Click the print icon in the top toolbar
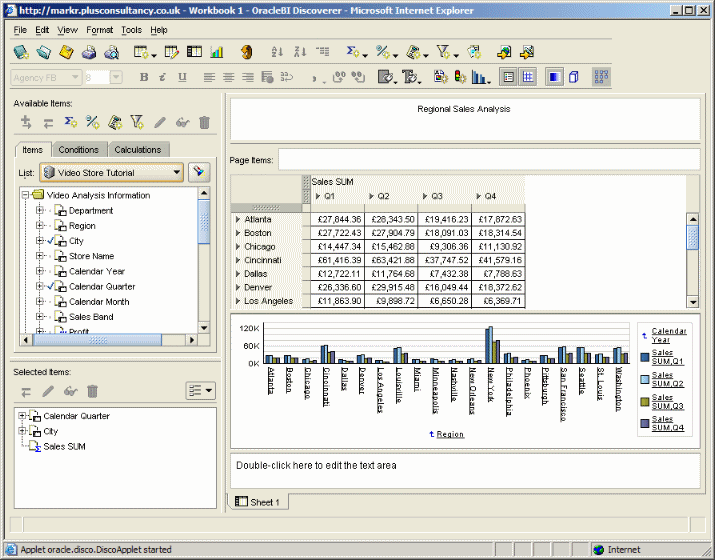This screenshot has height=560, width=715. point(88,52)
